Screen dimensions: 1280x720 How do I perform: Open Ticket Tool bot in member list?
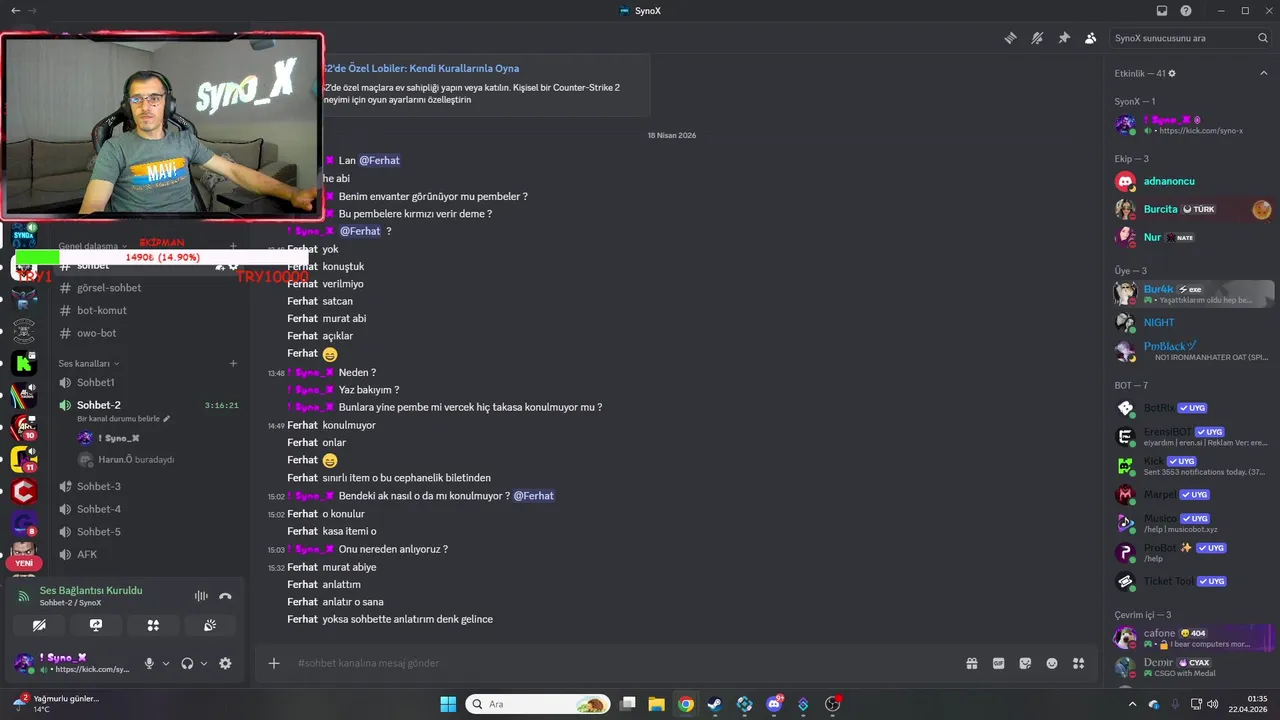(x=1194, y=581)
